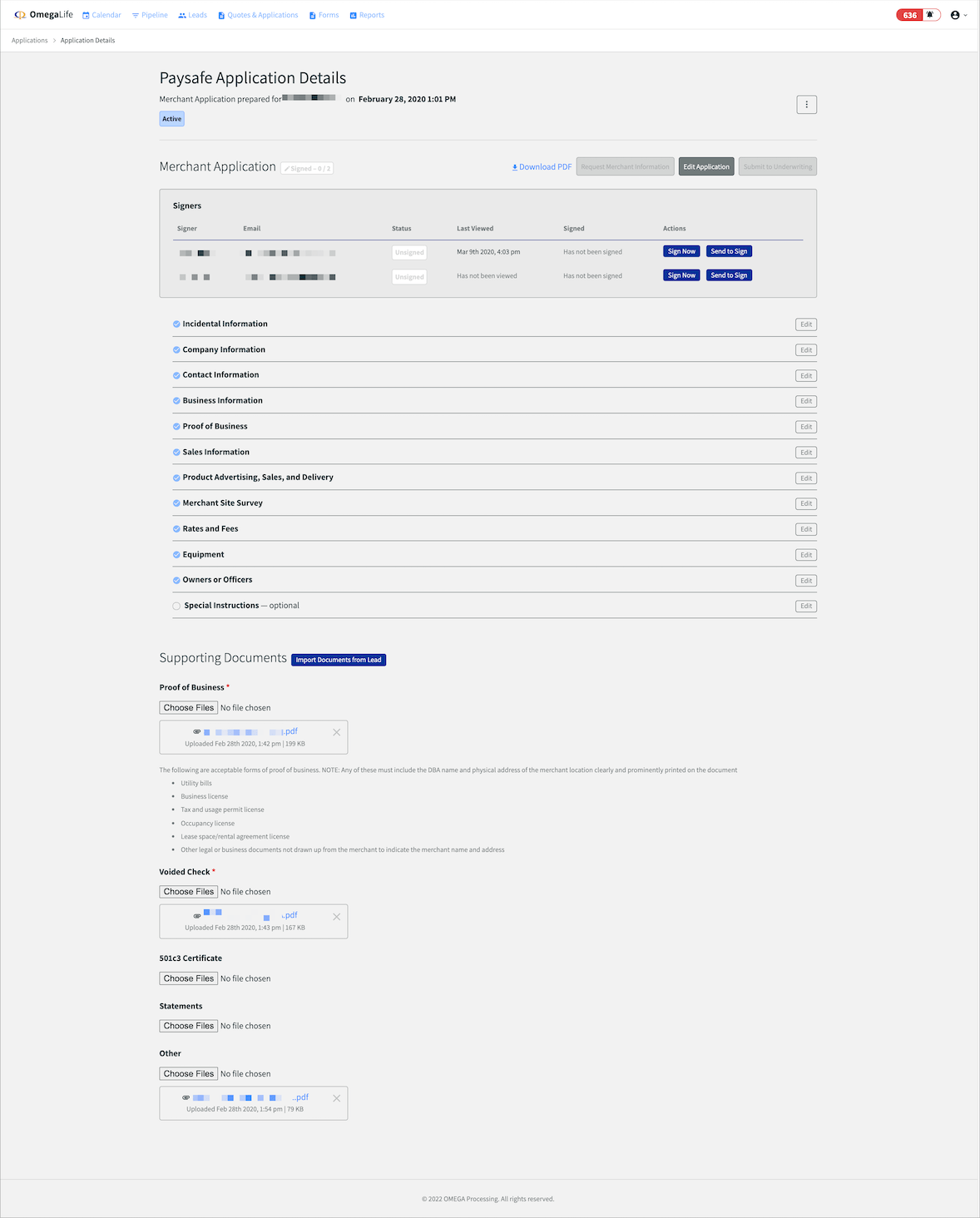980x1218 pixels.
Task: Remove the Proof of Business uploaded PDF
Action: 336,733
